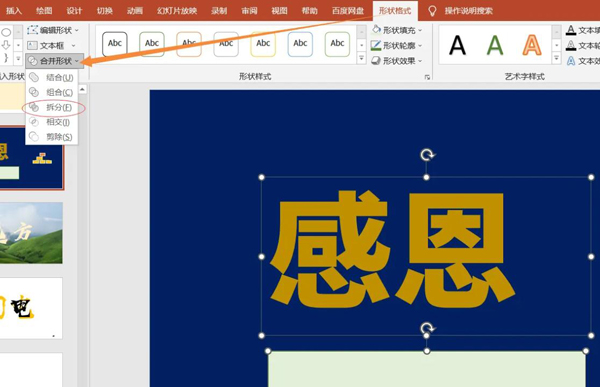This screenshot has width=600, height=387.
Task: Choose Subtract (剪除) merge option
Action: (x=52, y=137)
